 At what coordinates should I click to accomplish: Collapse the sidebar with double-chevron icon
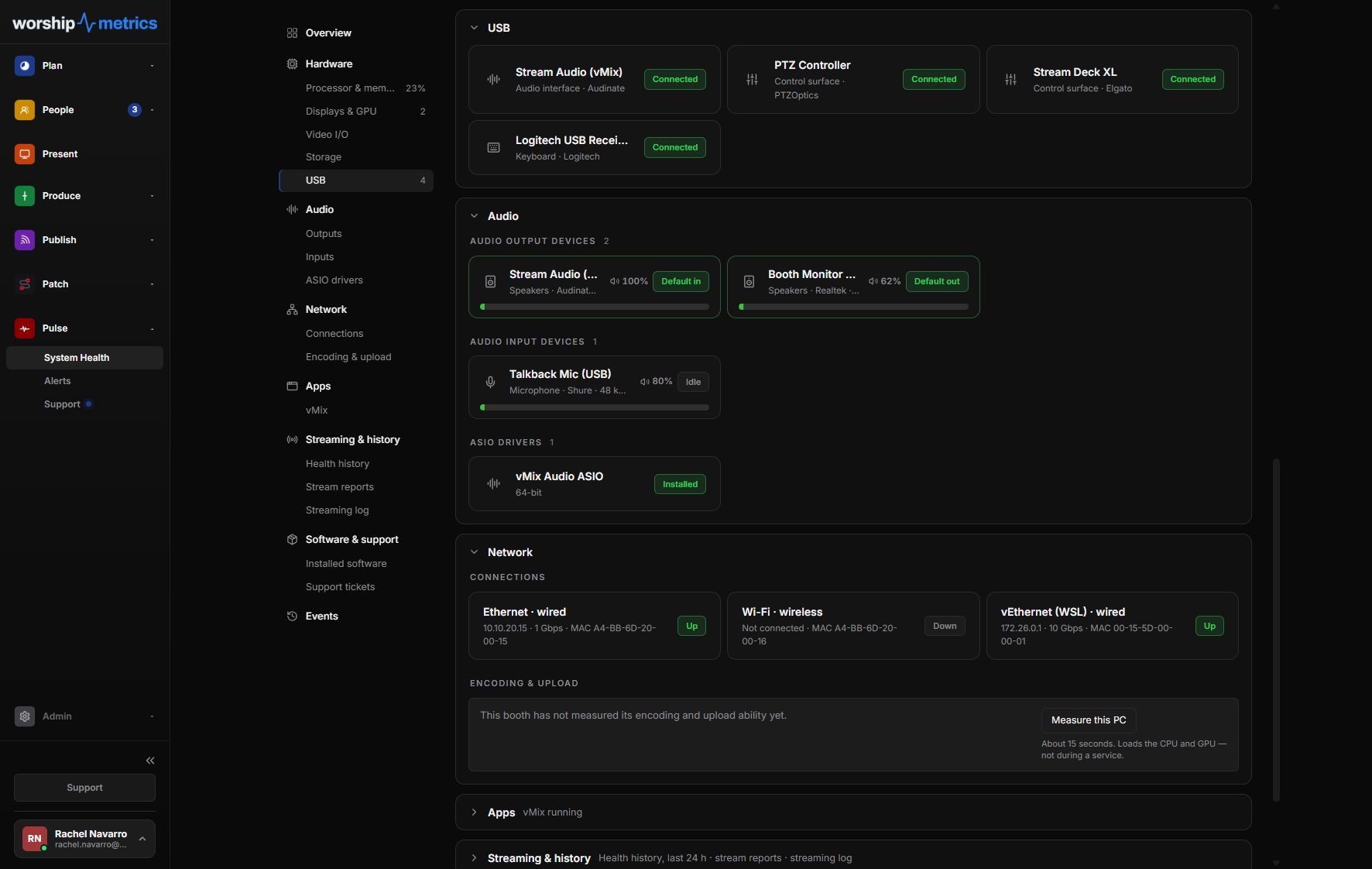[x=150, y=761]
